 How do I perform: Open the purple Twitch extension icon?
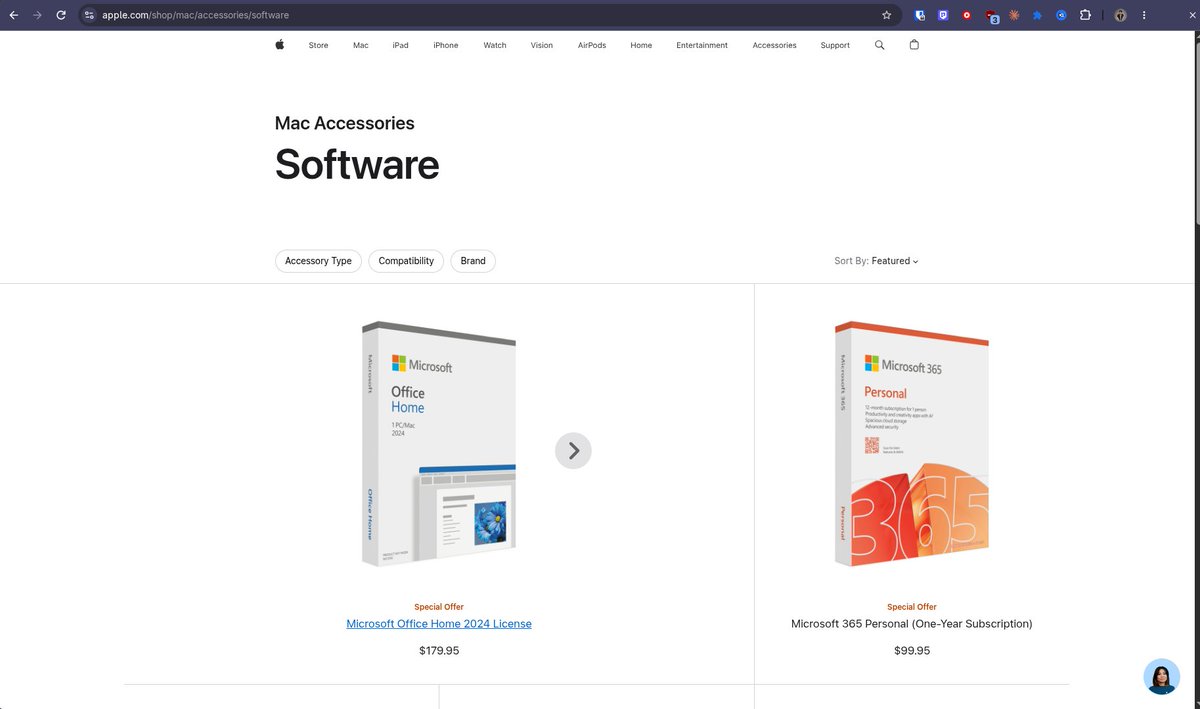(x=943, y=15)
